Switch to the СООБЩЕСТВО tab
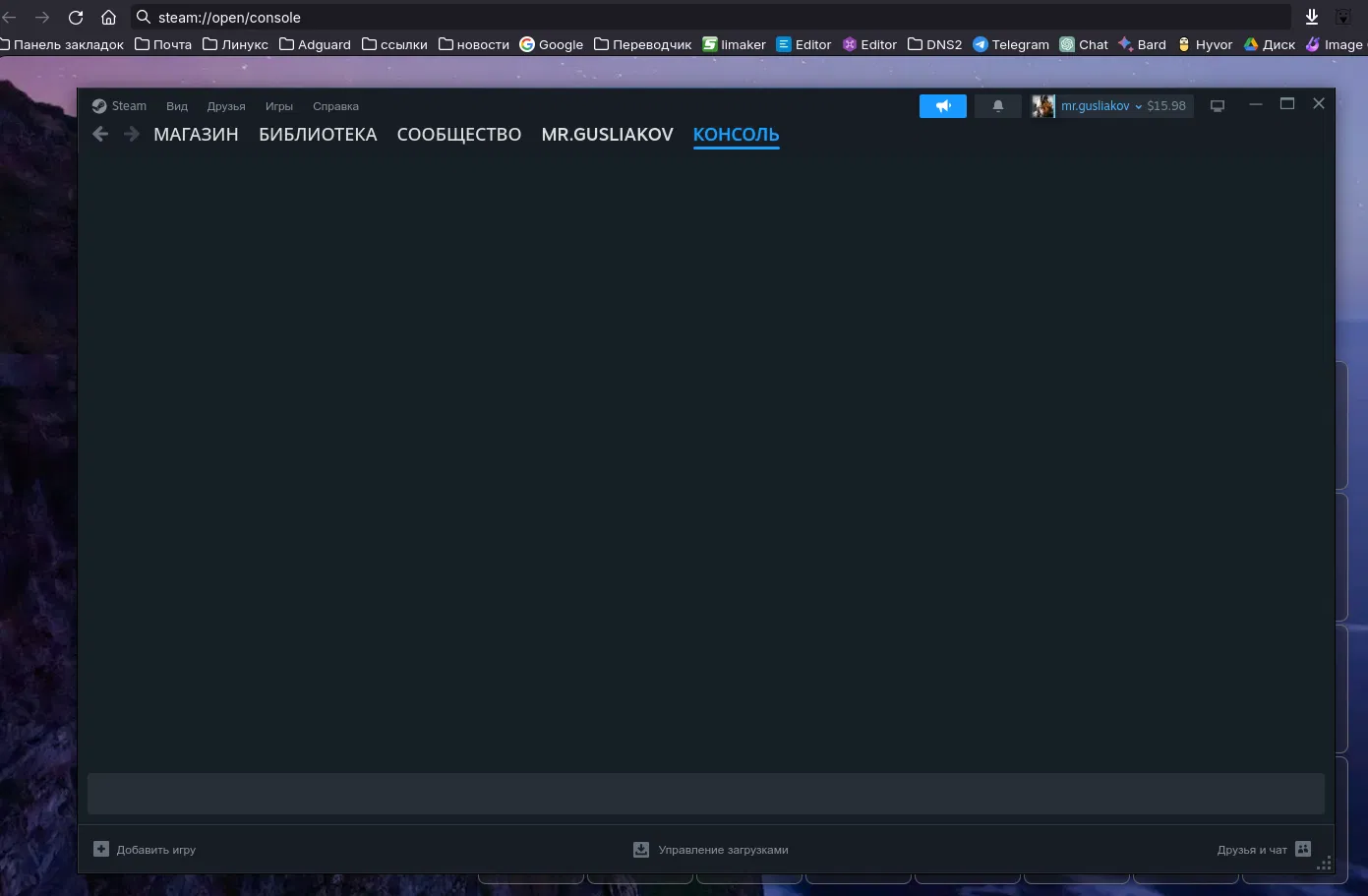1368x896 pixels. coord(459,135)
